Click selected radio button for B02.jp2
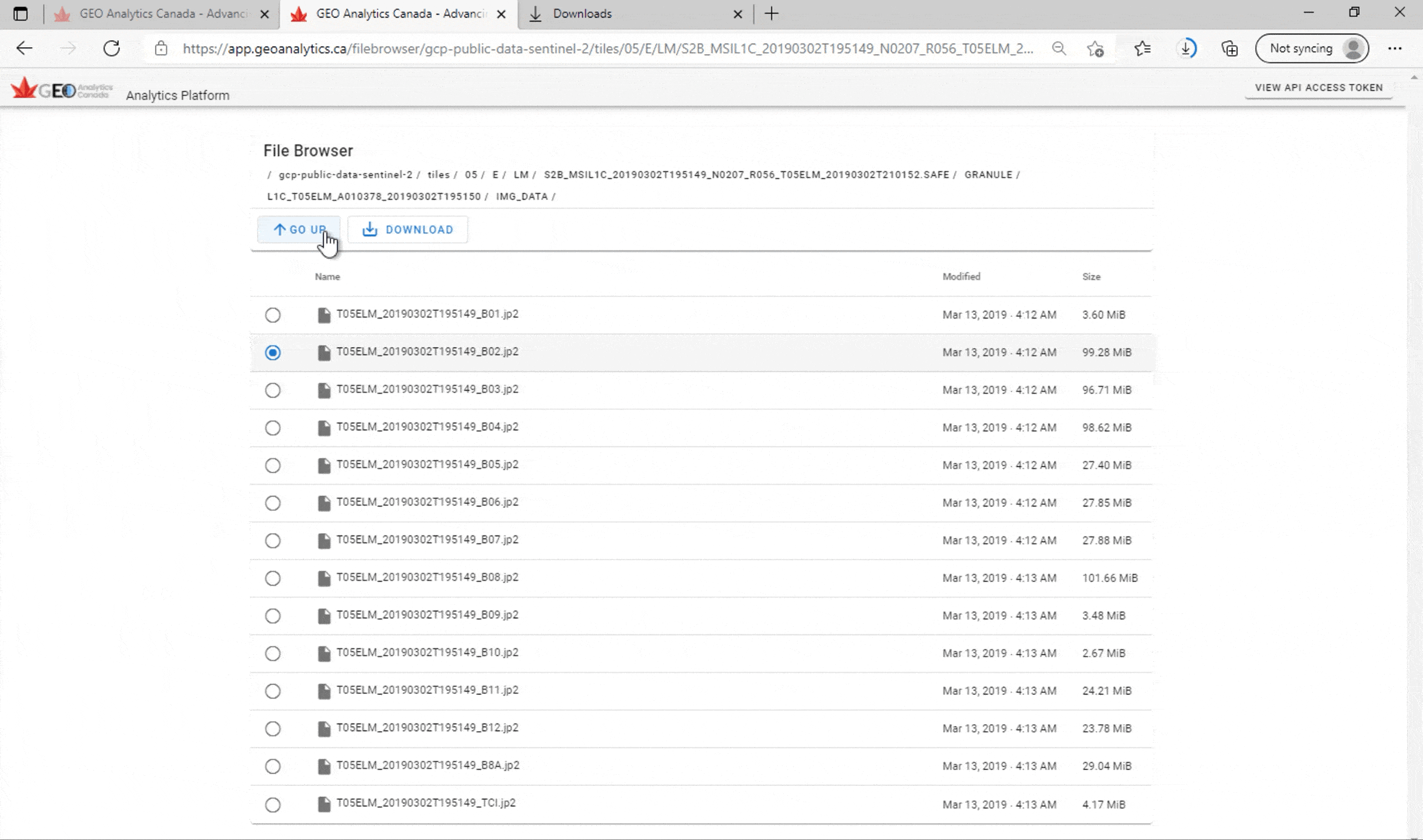Viewport: 1423px width, 840px height. [x=273, y=352]
